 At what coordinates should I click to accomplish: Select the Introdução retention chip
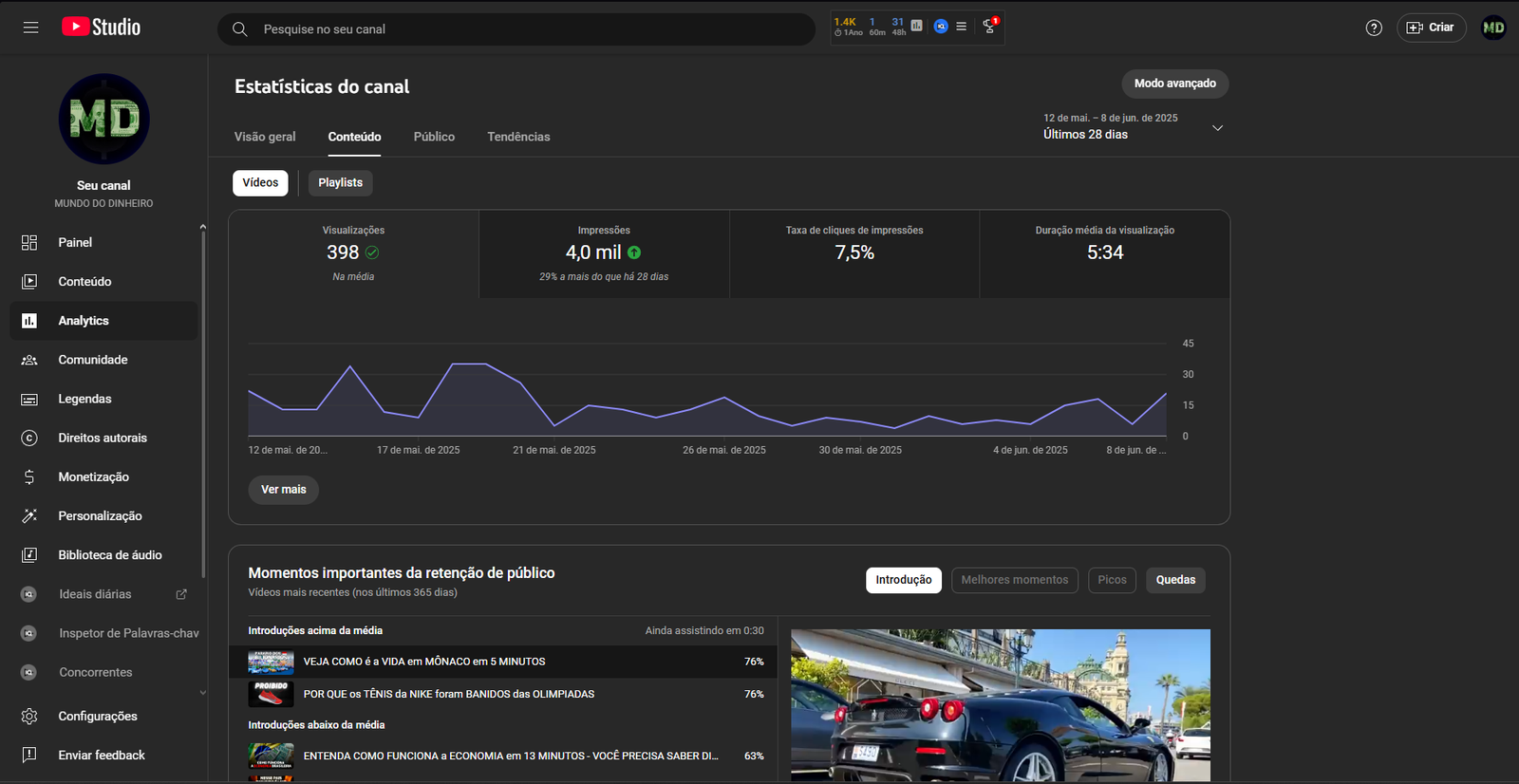[904, 580]
